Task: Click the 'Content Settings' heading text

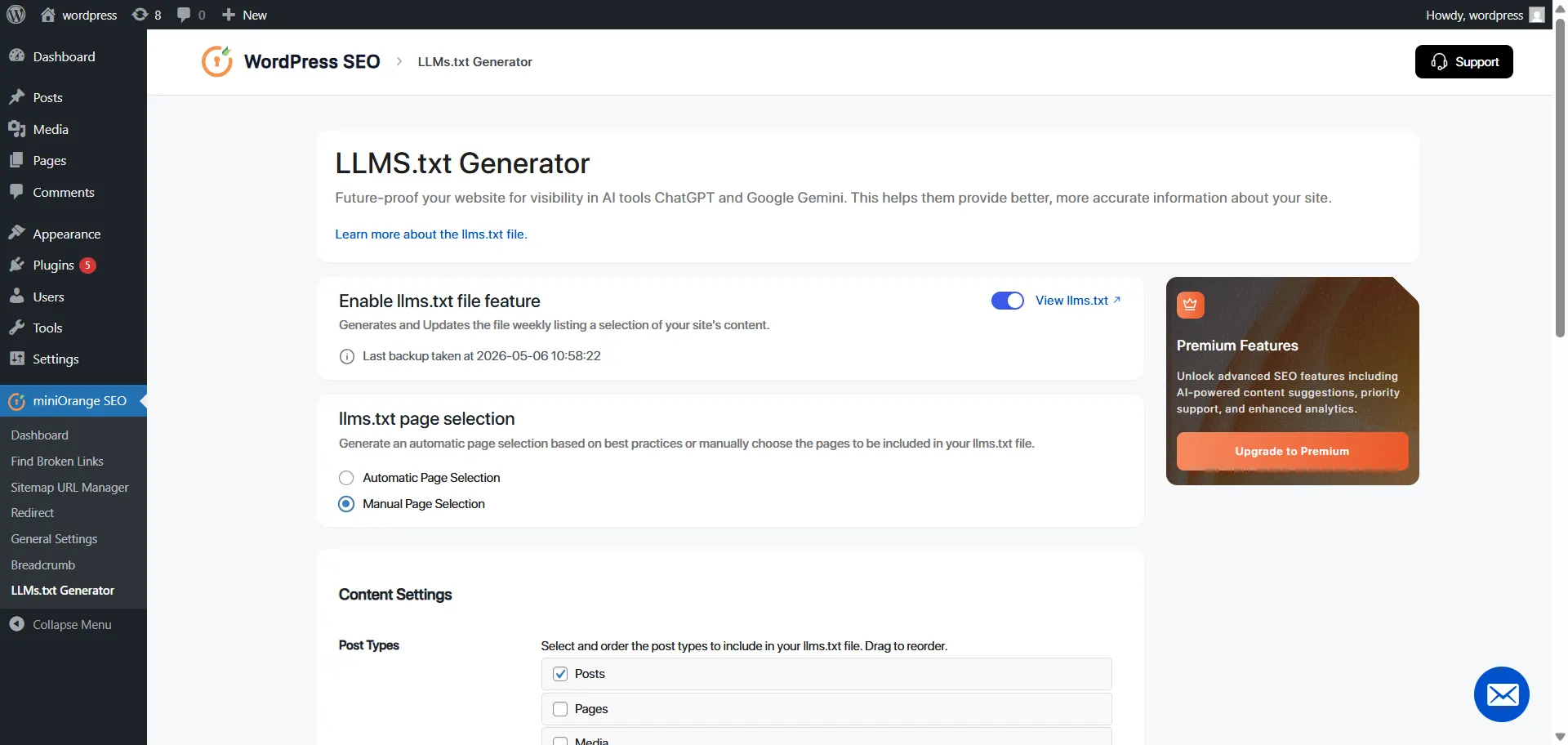Action: [395, 595]
